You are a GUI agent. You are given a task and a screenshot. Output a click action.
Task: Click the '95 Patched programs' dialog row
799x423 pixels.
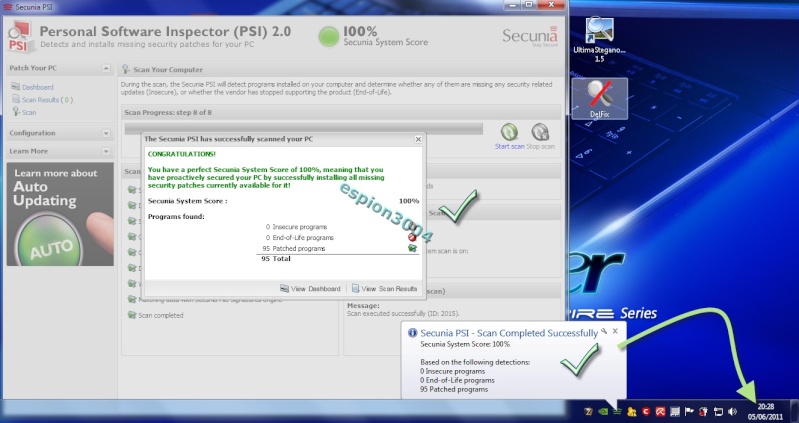pyautogui.click(x=294, y=248)
